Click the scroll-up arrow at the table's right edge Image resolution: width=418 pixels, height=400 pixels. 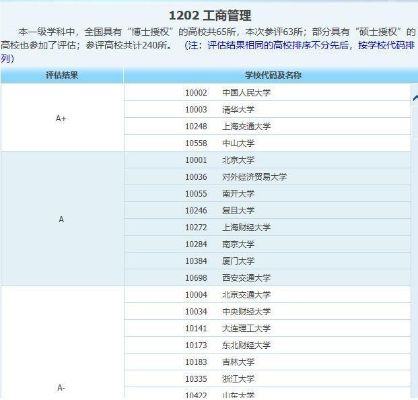click(x=415, y=98)
